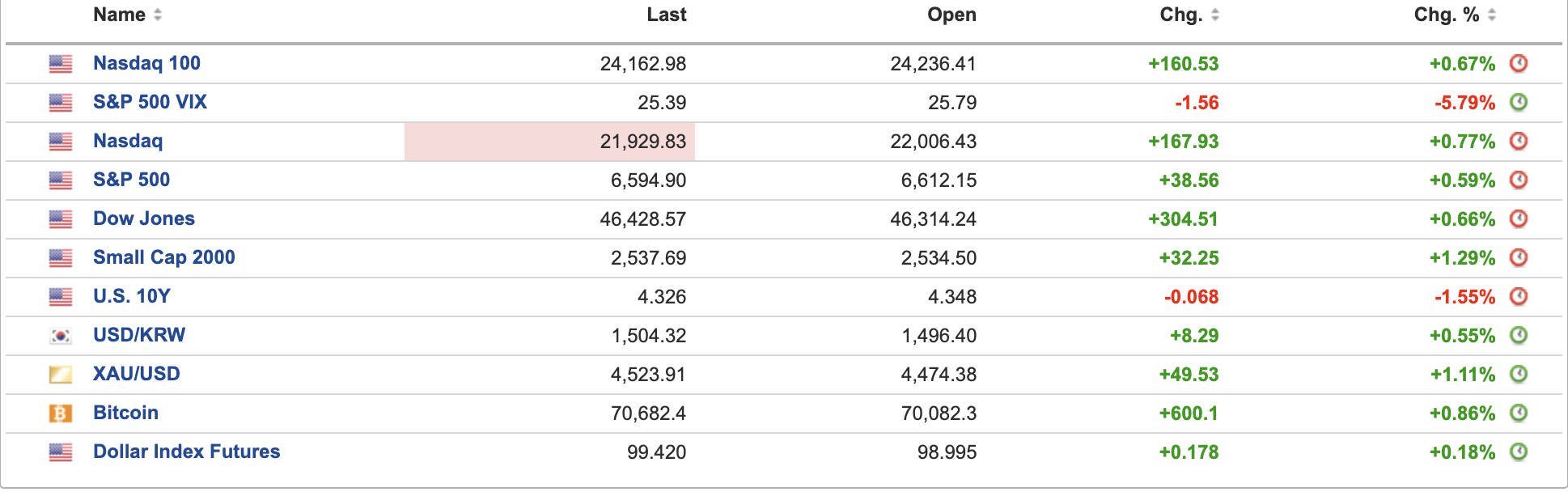Click the red clock icon for U.S. 10Y

(1519, 296)
